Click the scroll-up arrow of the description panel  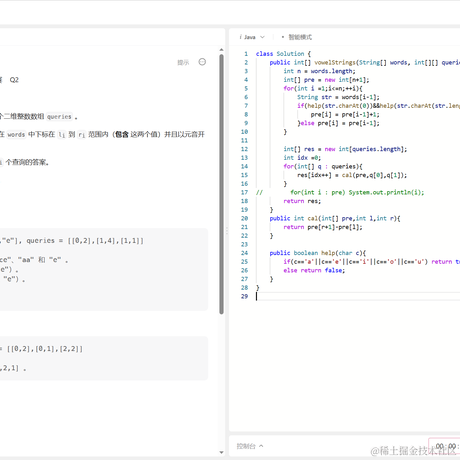point(221,50)
